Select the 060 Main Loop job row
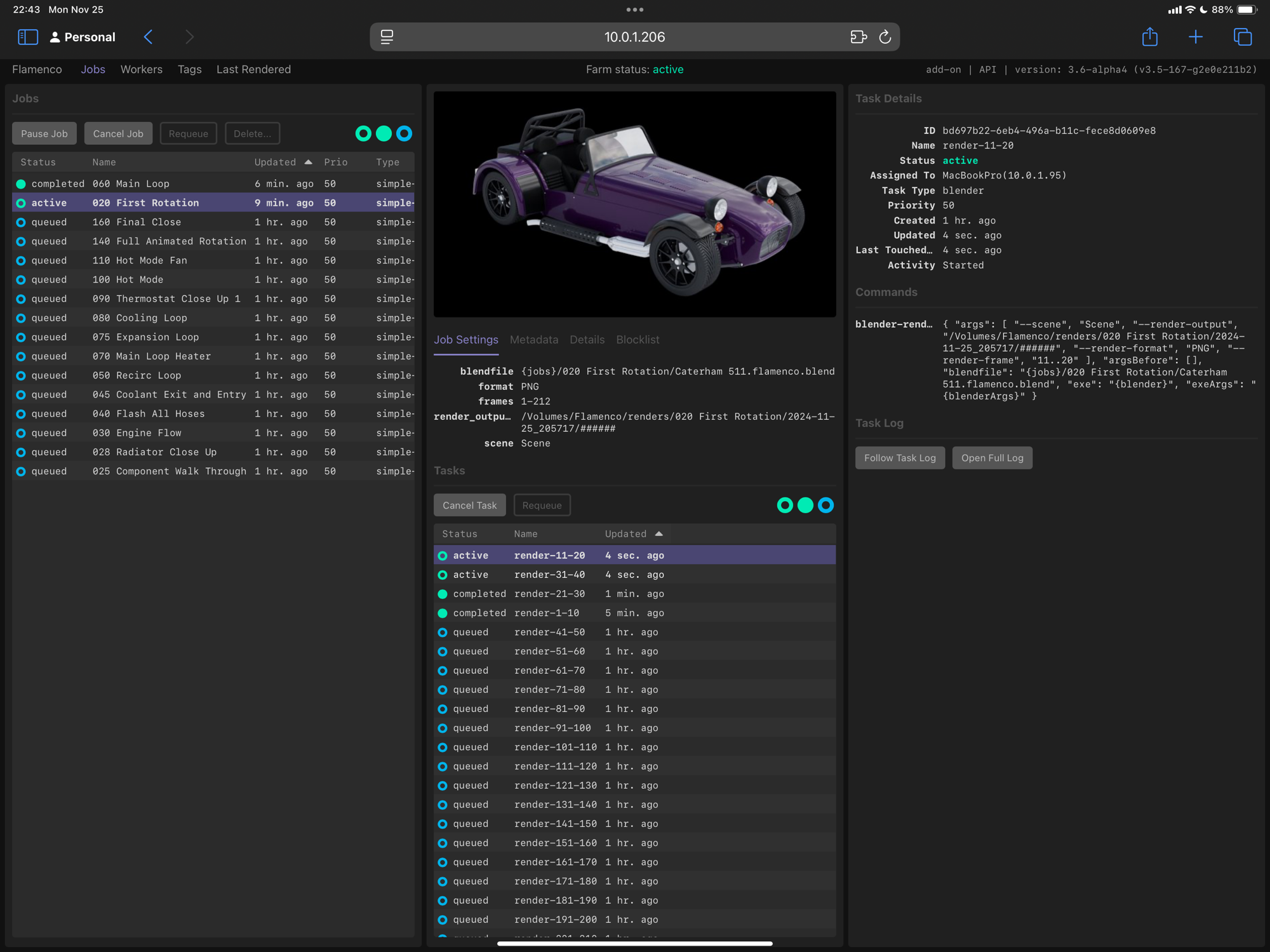 point(213,184)
